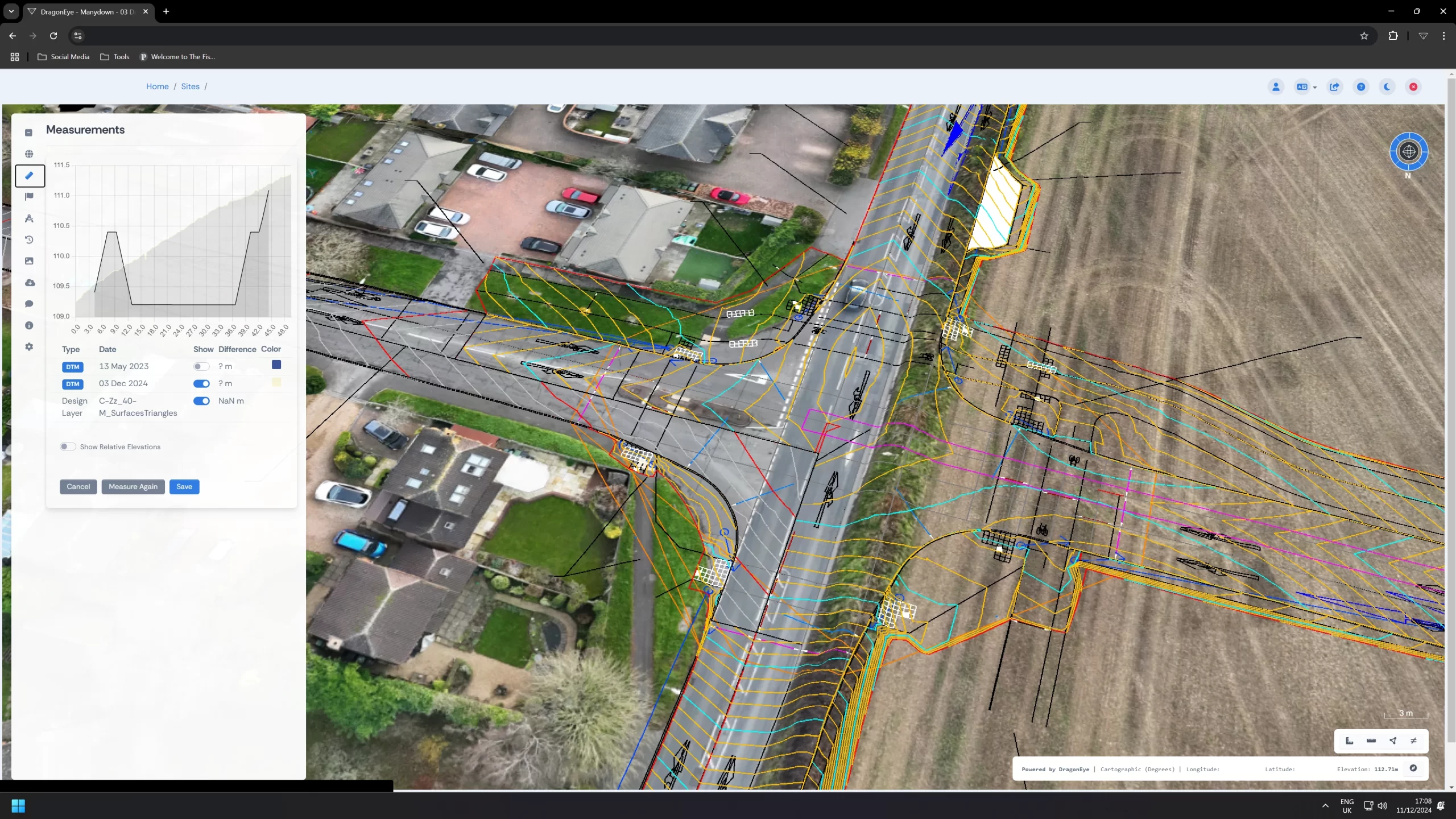Open the globe layers sidebar icon
The width and height of the screenshot is (1456, 819).
coord(29,154)
